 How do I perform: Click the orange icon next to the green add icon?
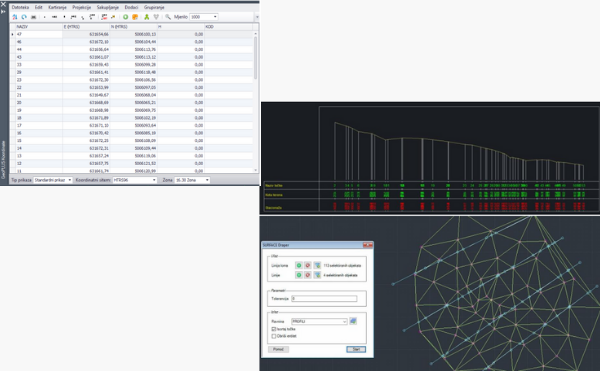135,17
